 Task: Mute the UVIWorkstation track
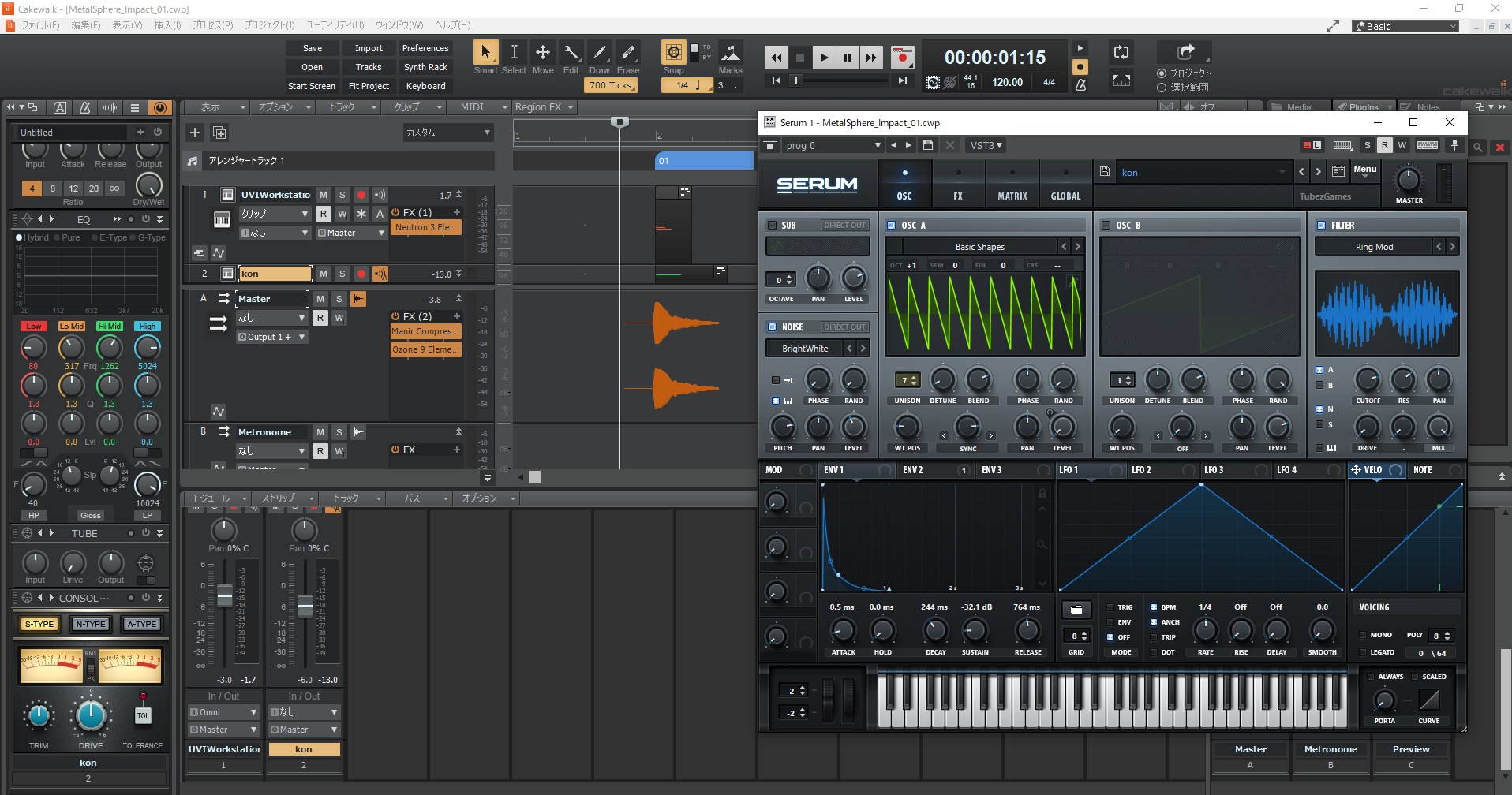tap(324, 195)
